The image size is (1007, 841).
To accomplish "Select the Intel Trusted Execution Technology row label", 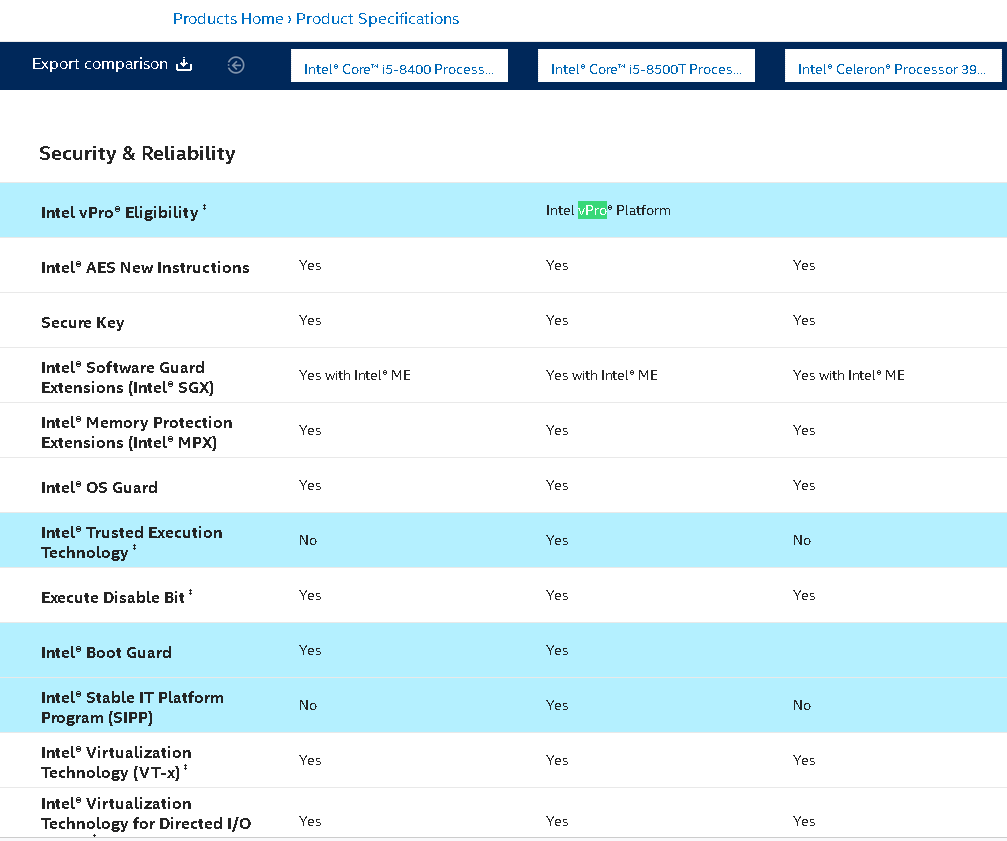I will coord(132,542).
